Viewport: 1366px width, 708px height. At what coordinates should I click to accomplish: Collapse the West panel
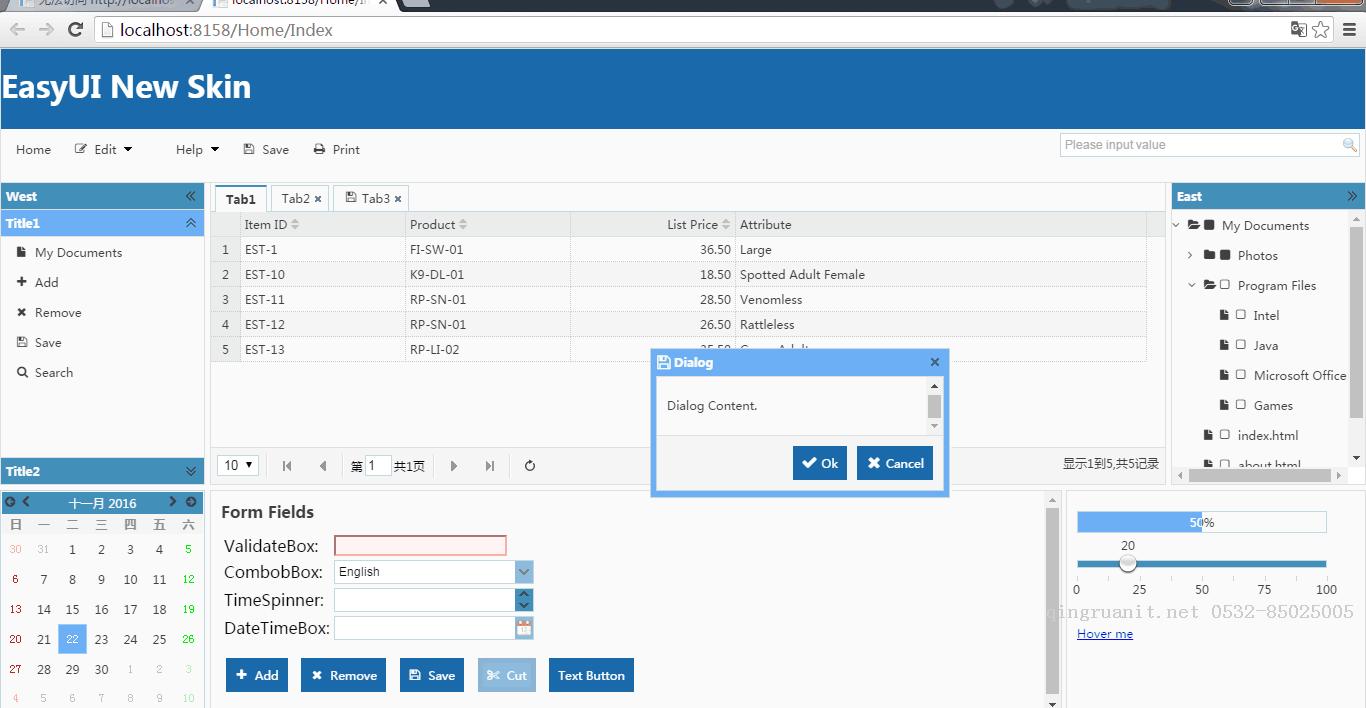tap(191, 196)
